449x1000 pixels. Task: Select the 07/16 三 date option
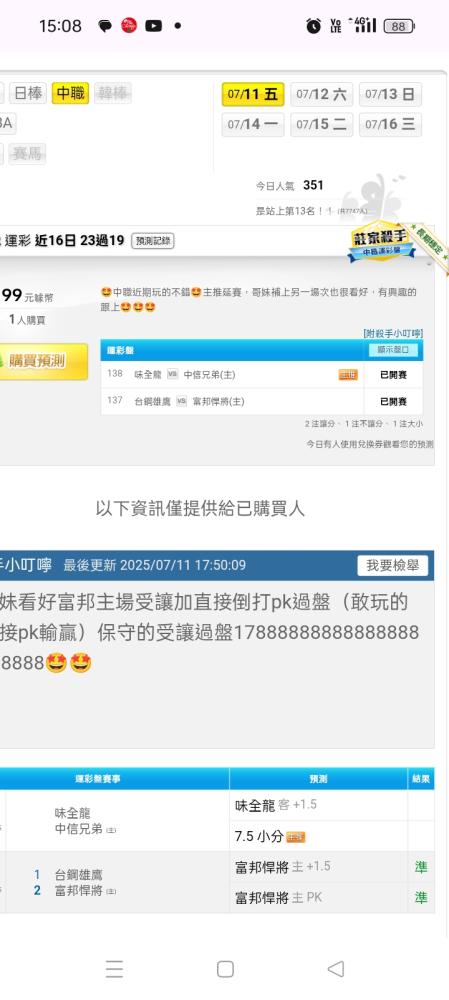390,124
